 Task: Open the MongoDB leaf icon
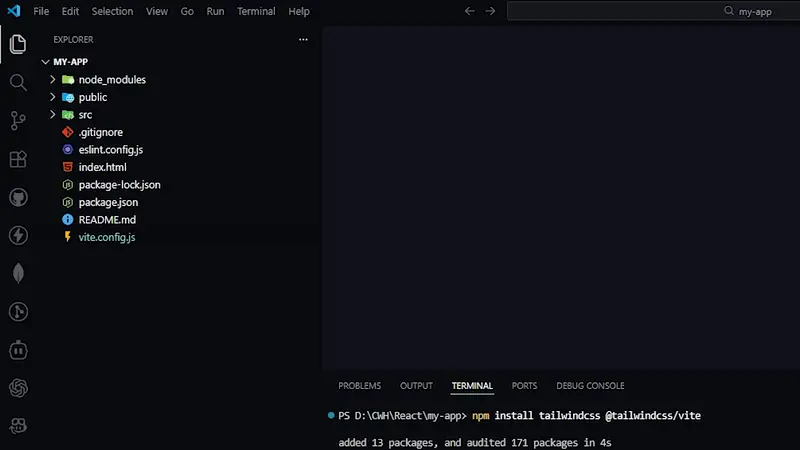coord(17,273)
